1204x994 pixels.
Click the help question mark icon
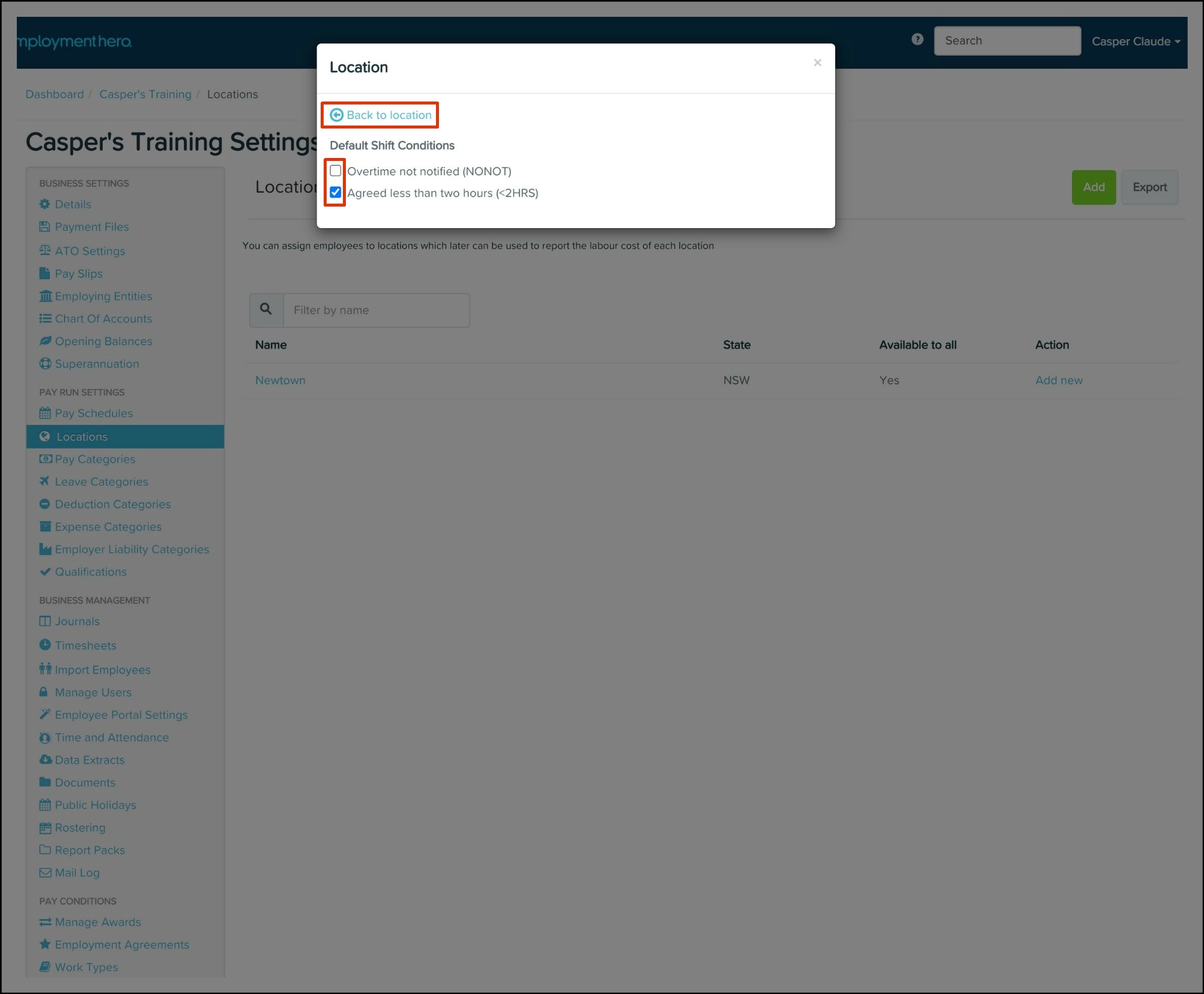tap(917, 40)
